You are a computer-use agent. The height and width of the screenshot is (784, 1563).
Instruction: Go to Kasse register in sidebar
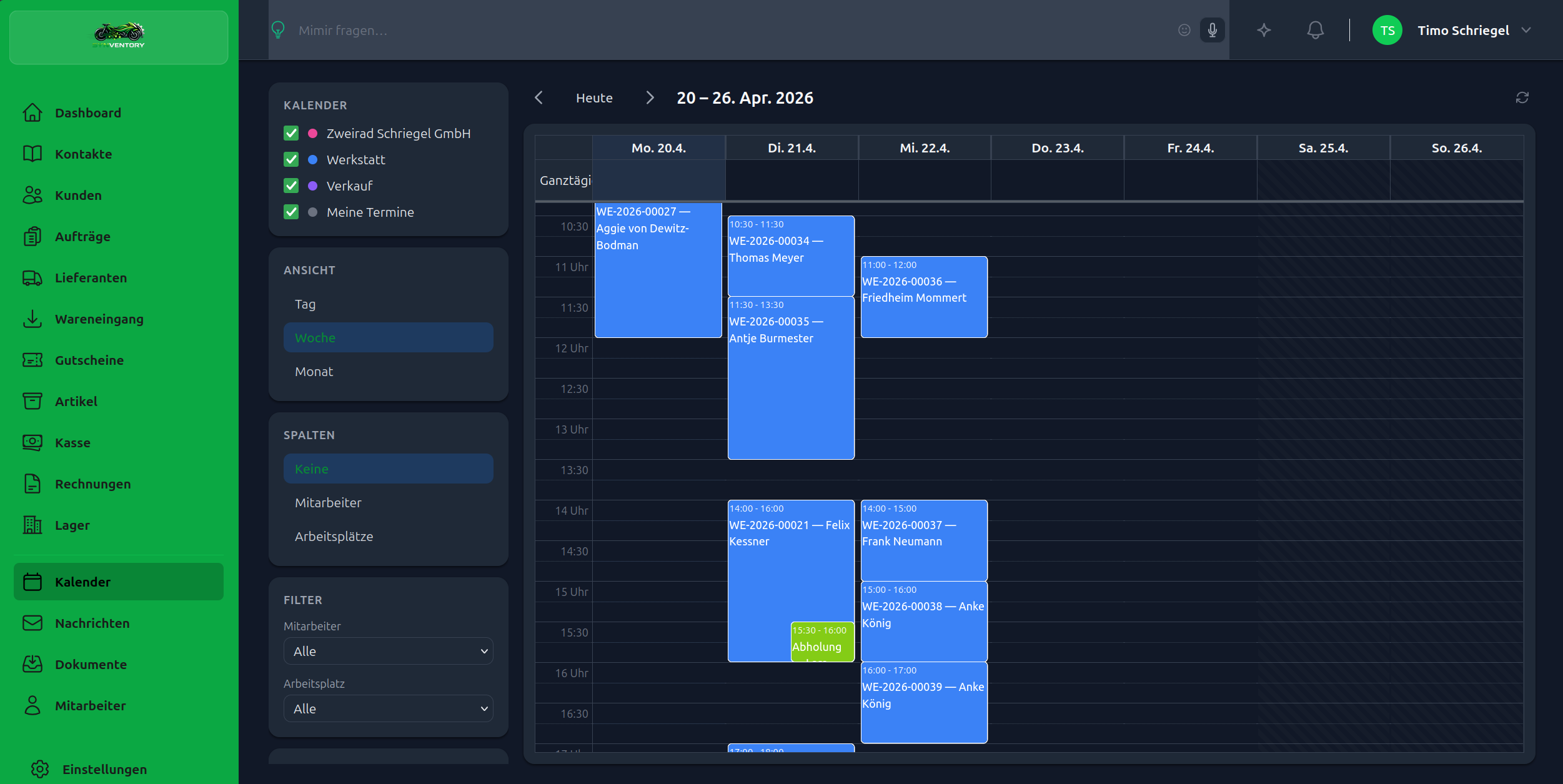[x=72, y=443]
